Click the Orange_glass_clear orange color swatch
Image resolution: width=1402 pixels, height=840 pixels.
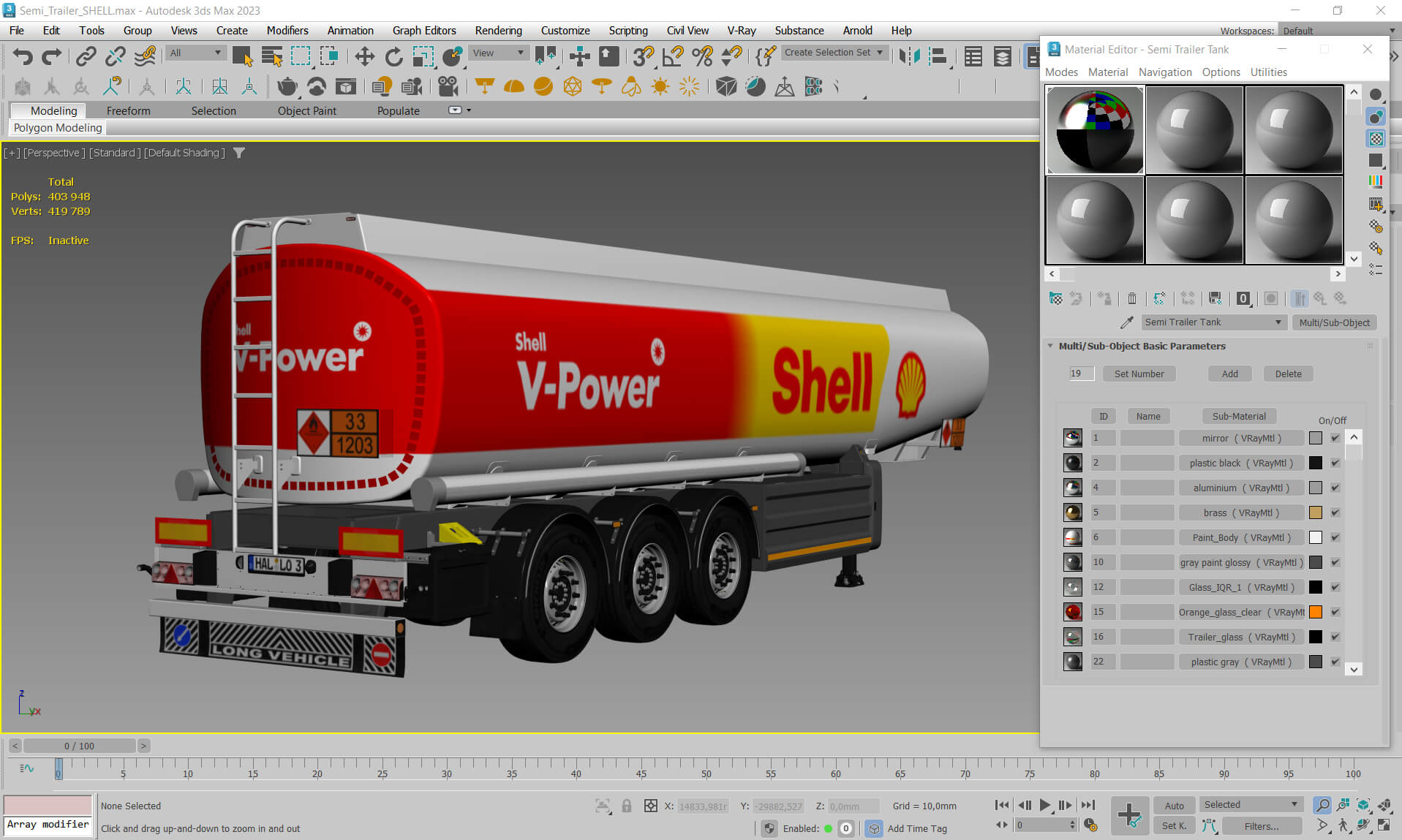pyautogui.click(x=1315, y=612)
